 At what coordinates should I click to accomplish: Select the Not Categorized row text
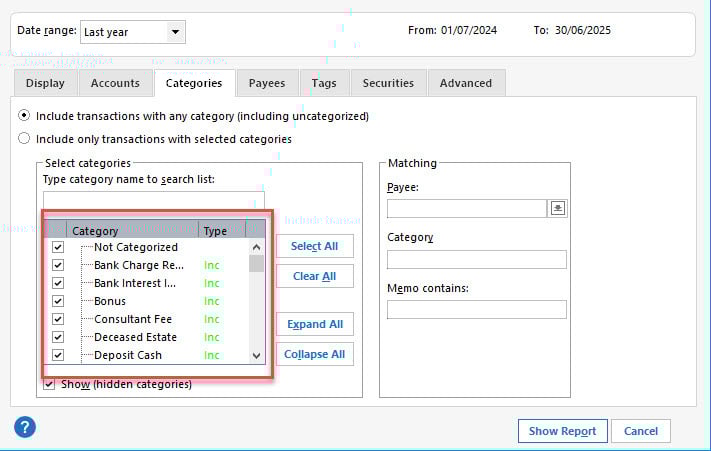[136, 247]
